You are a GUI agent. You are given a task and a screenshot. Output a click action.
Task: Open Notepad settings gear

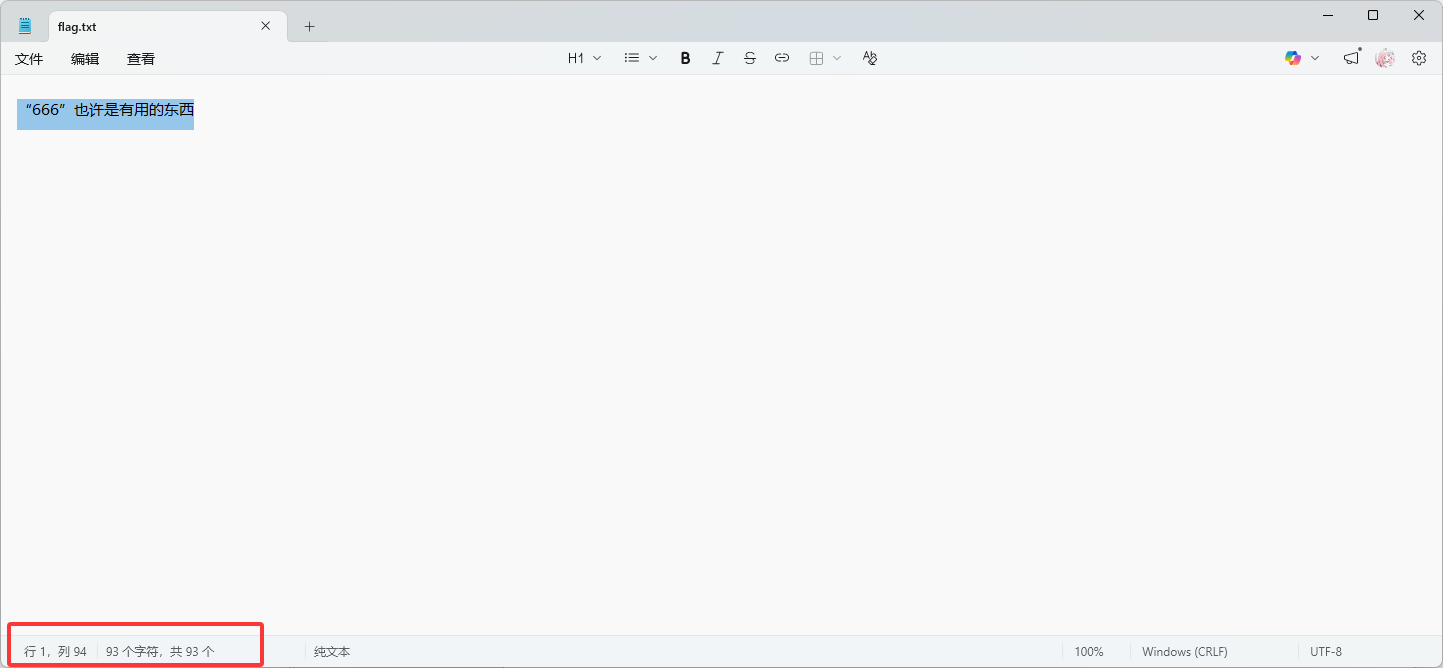click(1419, 58)
